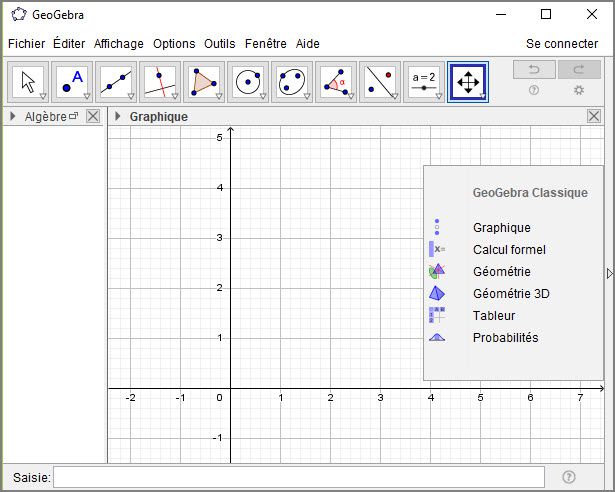Choose the Calcul formel perspective label
This screenshot has height=492, width=615.
pyautogui.click(x=509, y=250)
